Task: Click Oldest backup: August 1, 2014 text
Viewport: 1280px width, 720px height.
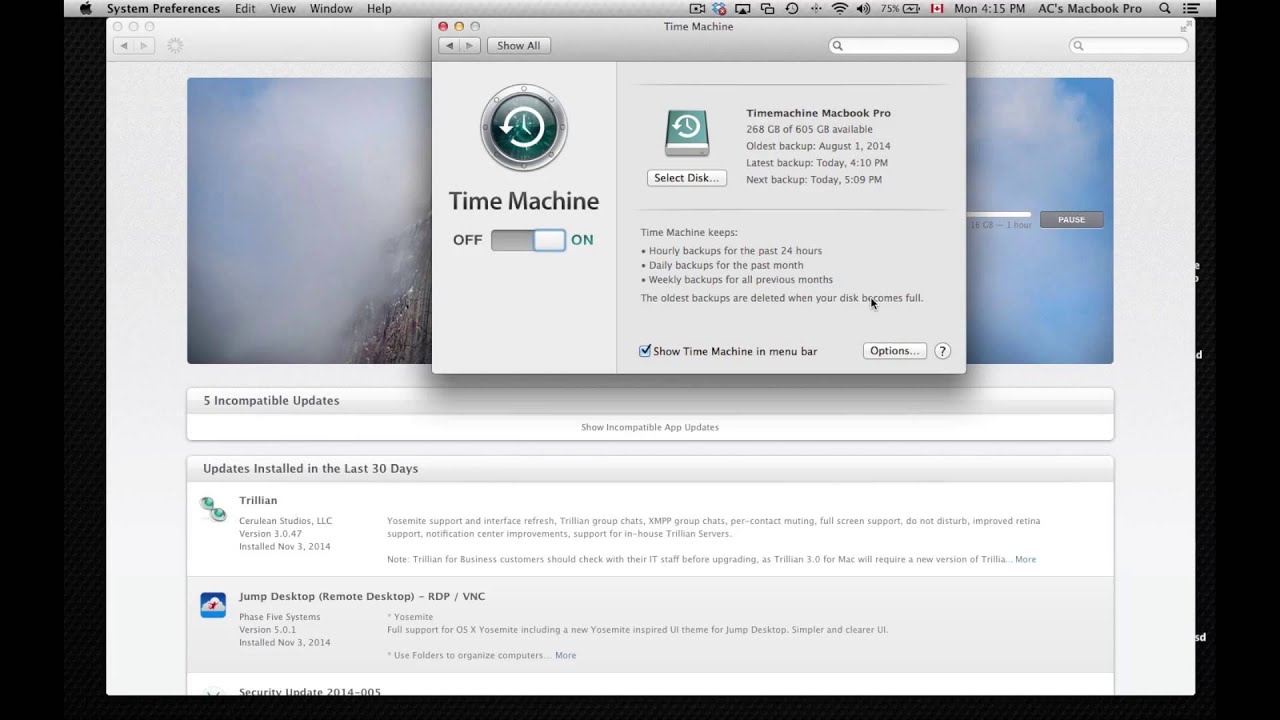Action: tap(818, 146)
